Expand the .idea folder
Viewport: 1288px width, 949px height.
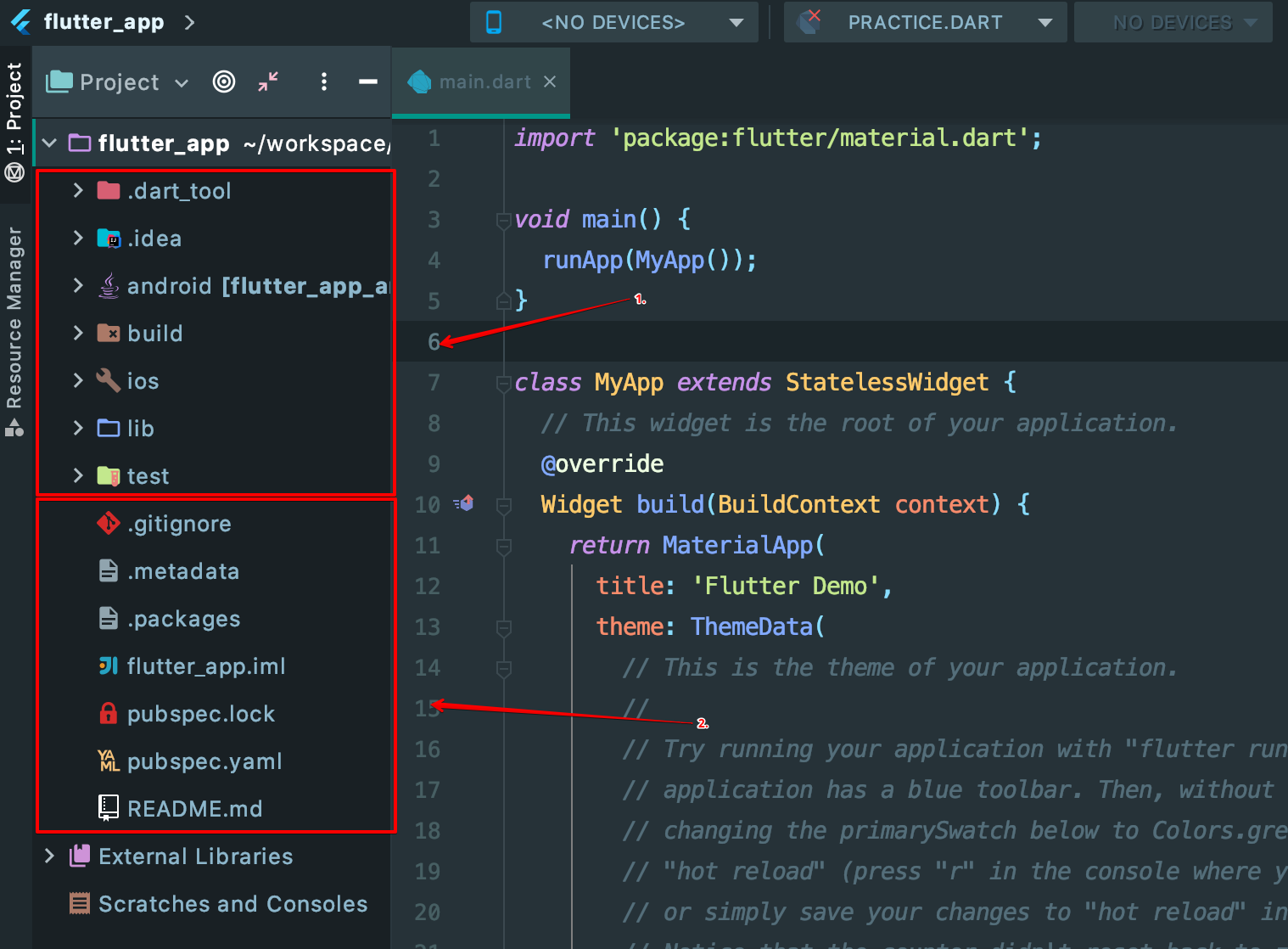point(78,238)
